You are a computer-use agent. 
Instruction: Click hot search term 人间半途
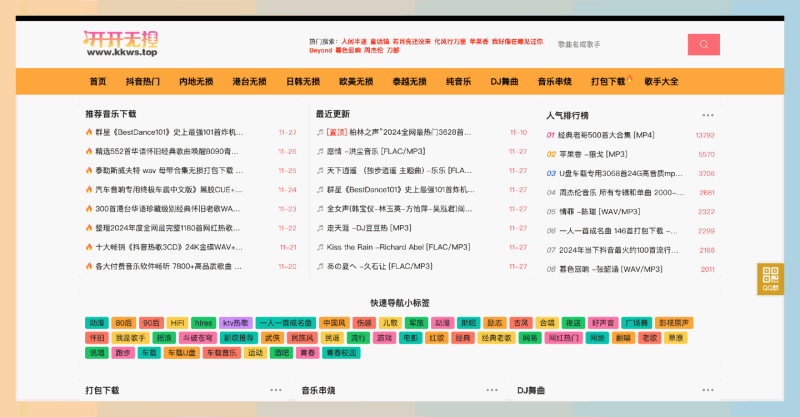tap(354, 42)
